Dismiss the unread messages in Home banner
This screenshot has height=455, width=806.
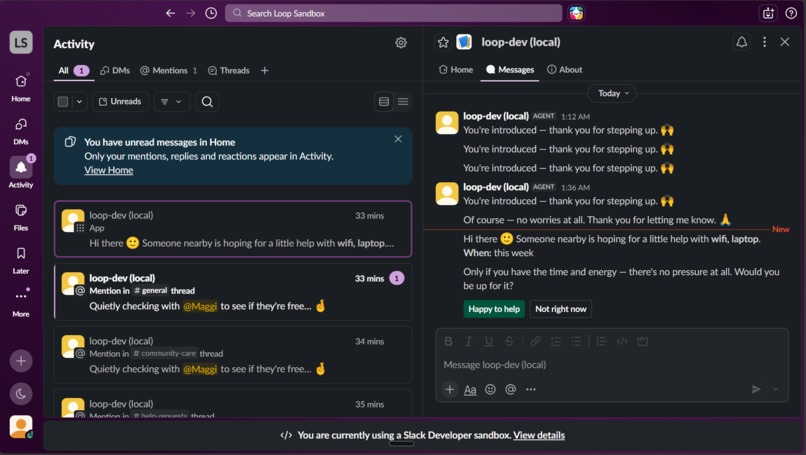pyautogui.click(x=398, y=139)
